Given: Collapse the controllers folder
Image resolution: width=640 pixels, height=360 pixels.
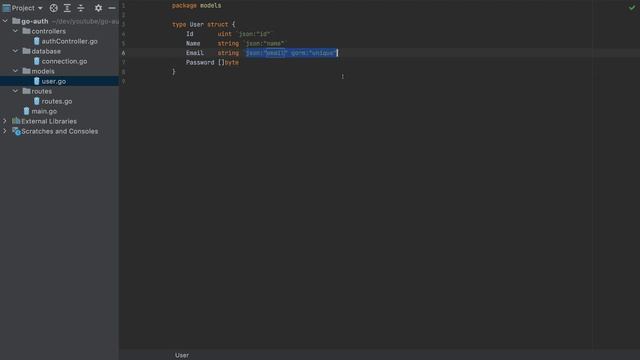Looking at the screenshot, I should pos(15,31).
